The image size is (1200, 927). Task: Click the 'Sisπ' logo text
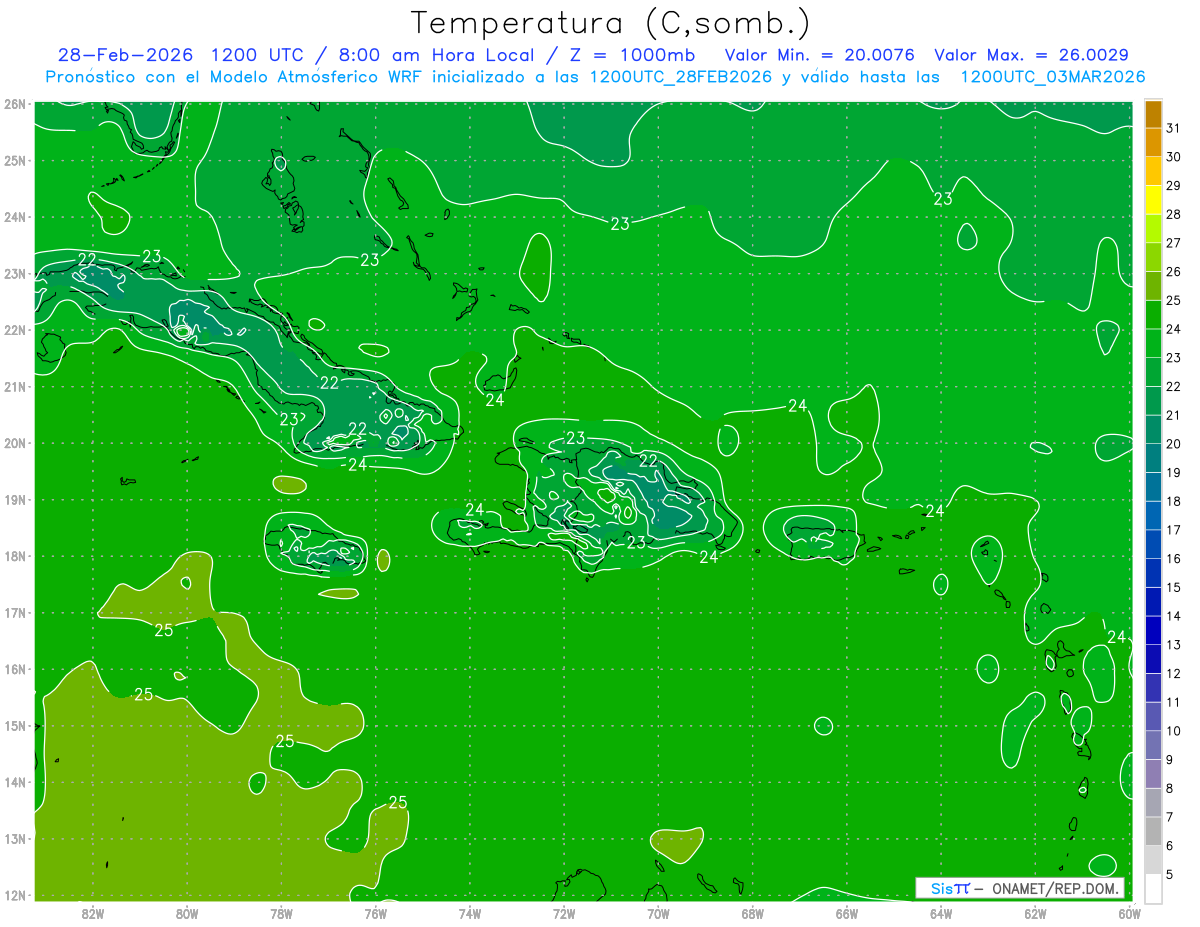coord(949,888)
